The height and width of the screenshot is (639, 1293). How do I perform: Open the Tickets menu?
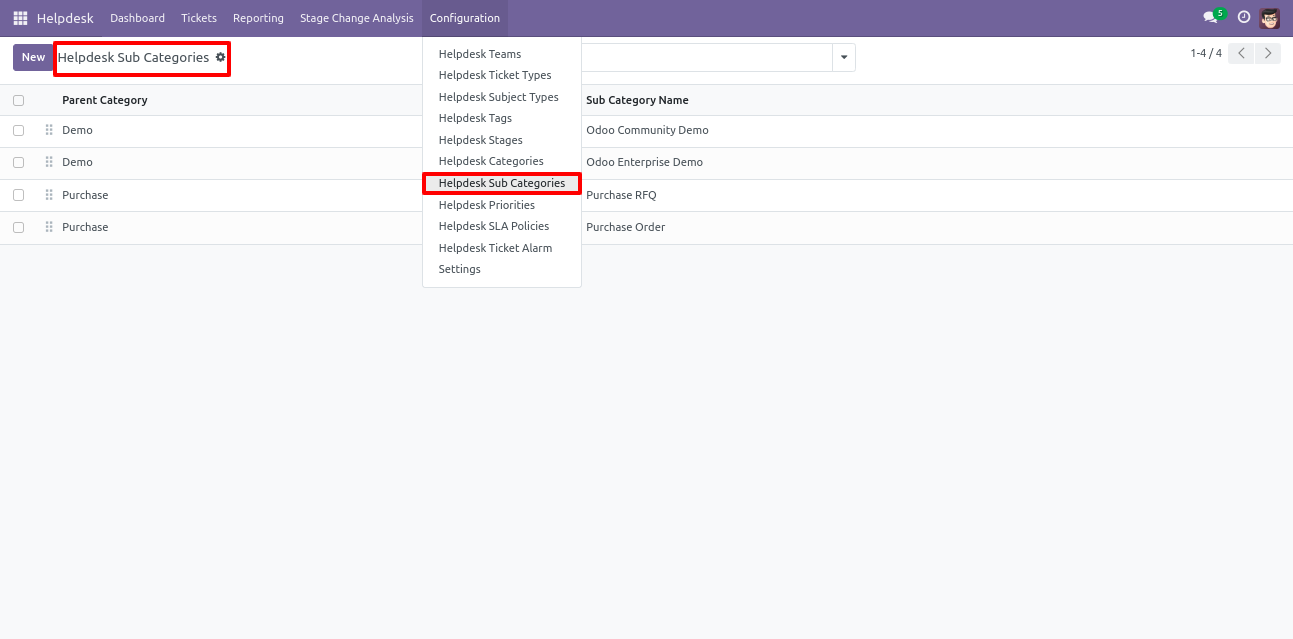tap(199, 18)
